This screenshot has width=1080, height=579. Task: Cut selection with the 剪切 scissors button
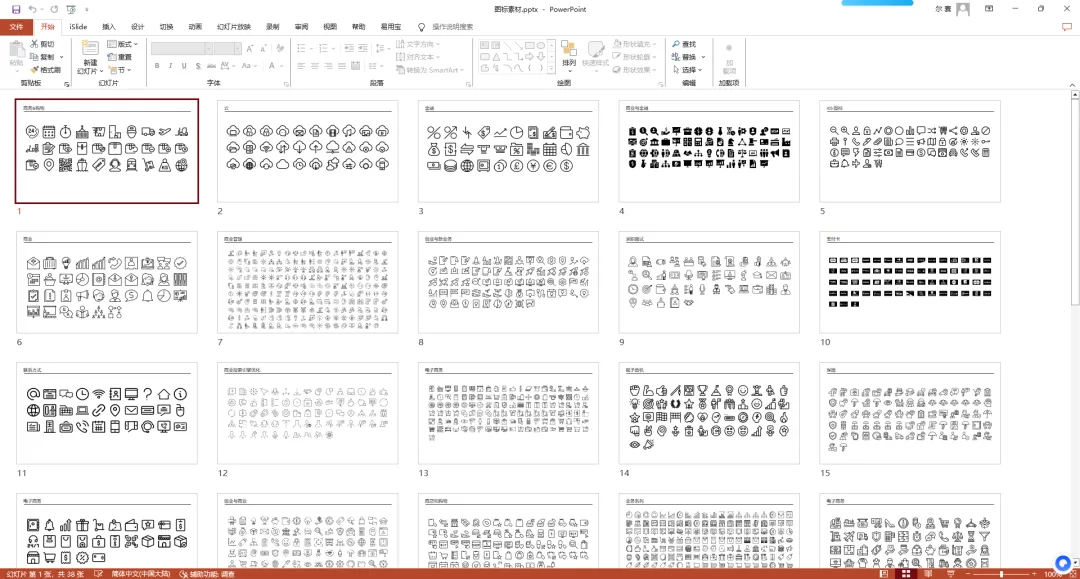coord(42,44)
